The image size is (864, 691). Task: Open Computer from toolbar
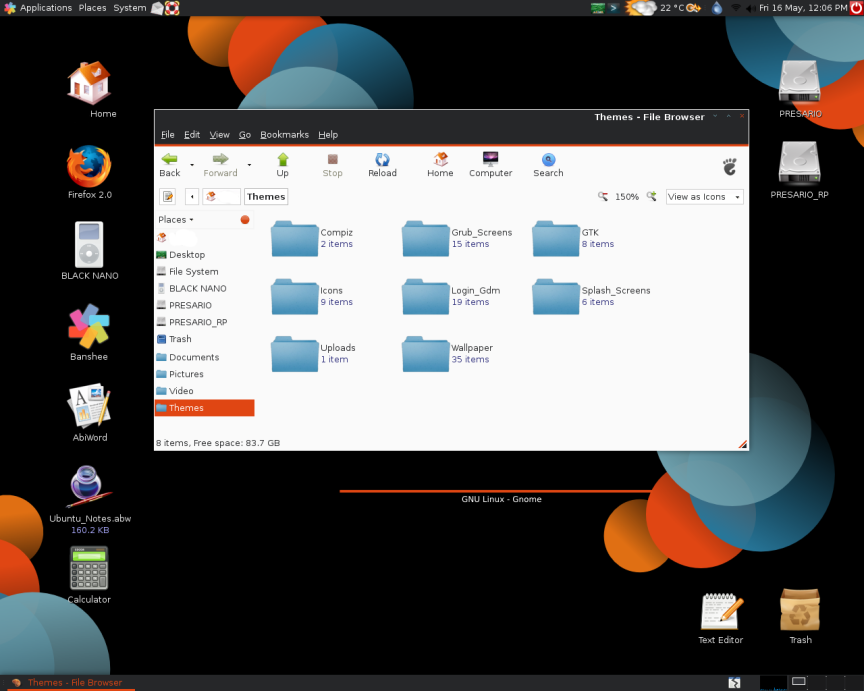pyautogui.click(x=490, y=165)
